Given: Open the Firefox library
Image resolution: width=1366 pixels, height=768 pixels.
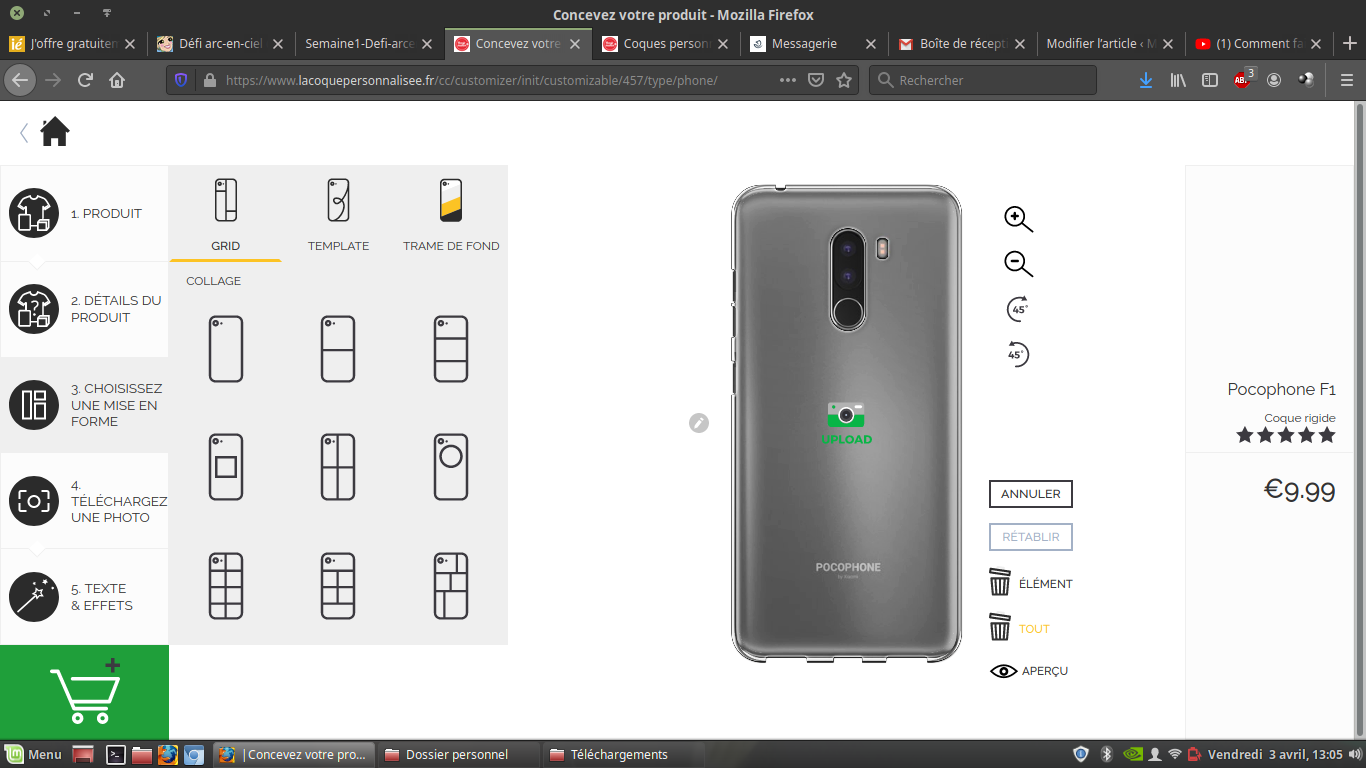Looking at the screenshot, I should click(1178, 80).
